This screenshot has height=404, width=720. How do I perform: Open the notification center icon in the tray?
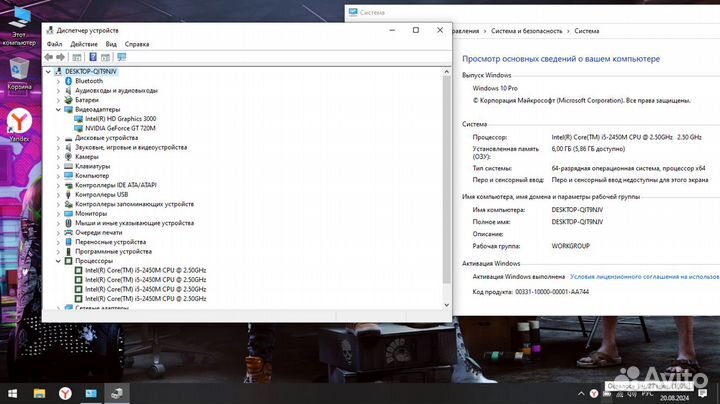pos(703,393)
